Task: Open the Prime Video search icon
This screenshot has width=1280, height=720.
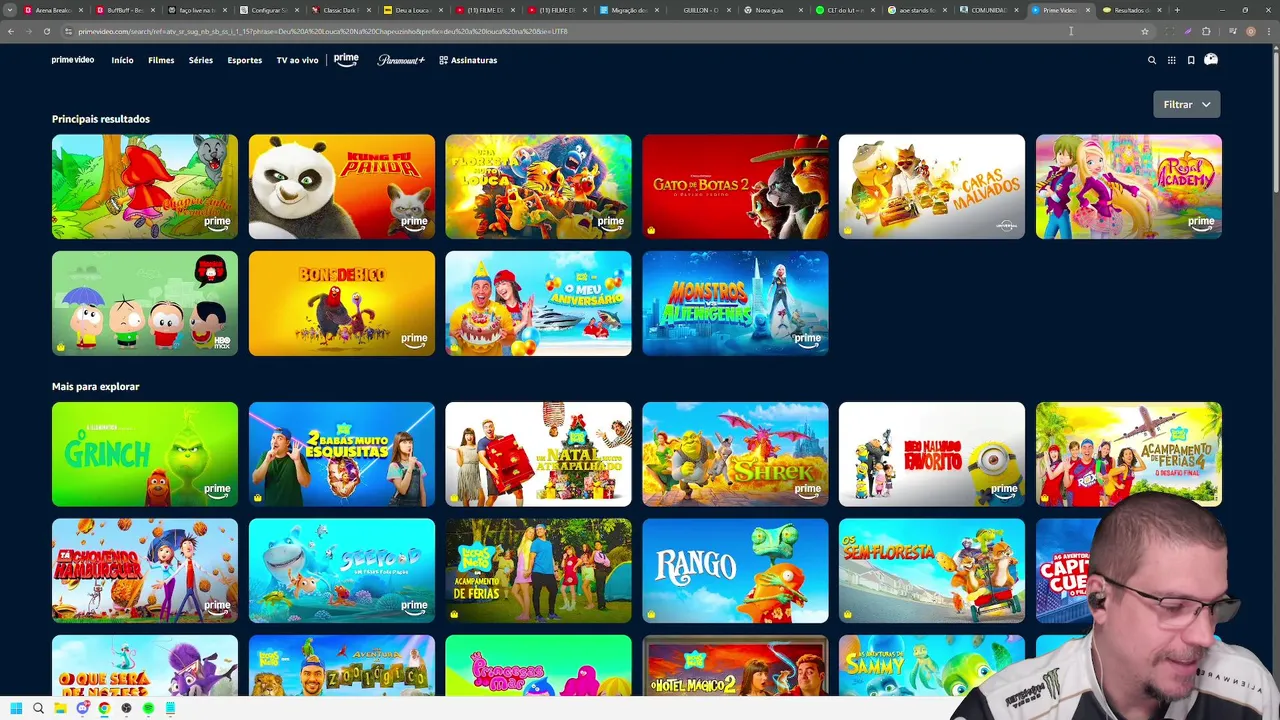Action: tap(1152, 60)
